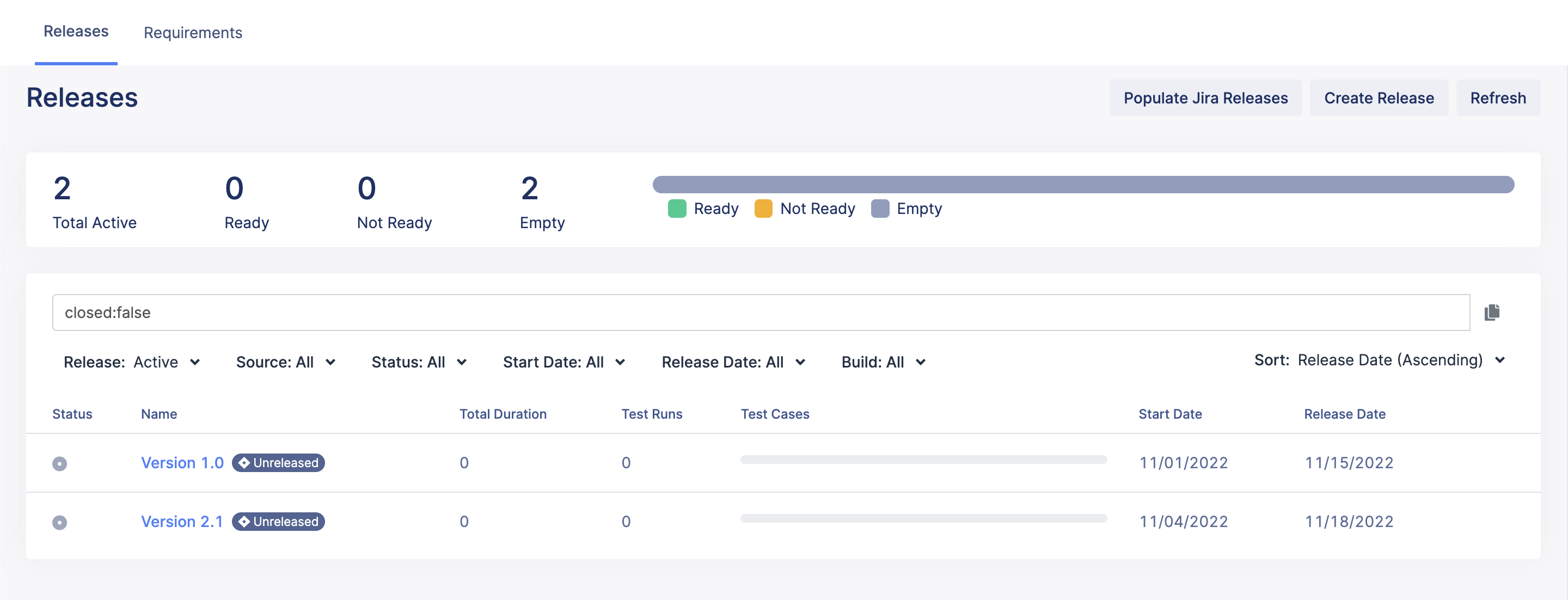The width and height of the screenshot is (1568, 600).
Task: Open the Status: All dropdown
Action: (x=419, y=362)
